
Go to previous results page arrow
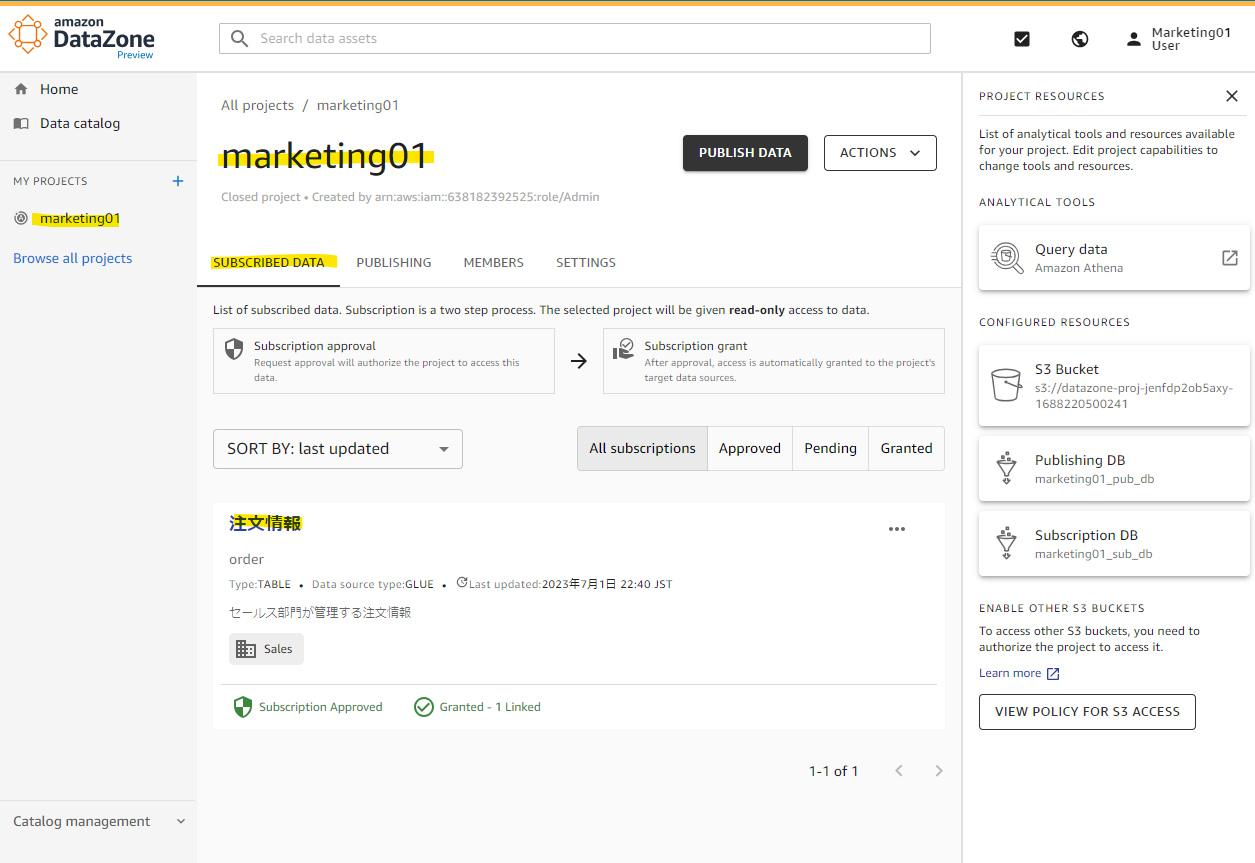(899, 770)
